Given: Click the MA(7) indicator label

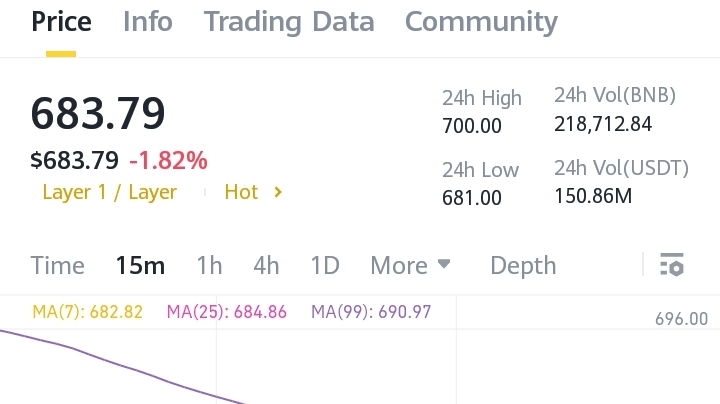Looking at the screenshot, I should pos(88,312).
